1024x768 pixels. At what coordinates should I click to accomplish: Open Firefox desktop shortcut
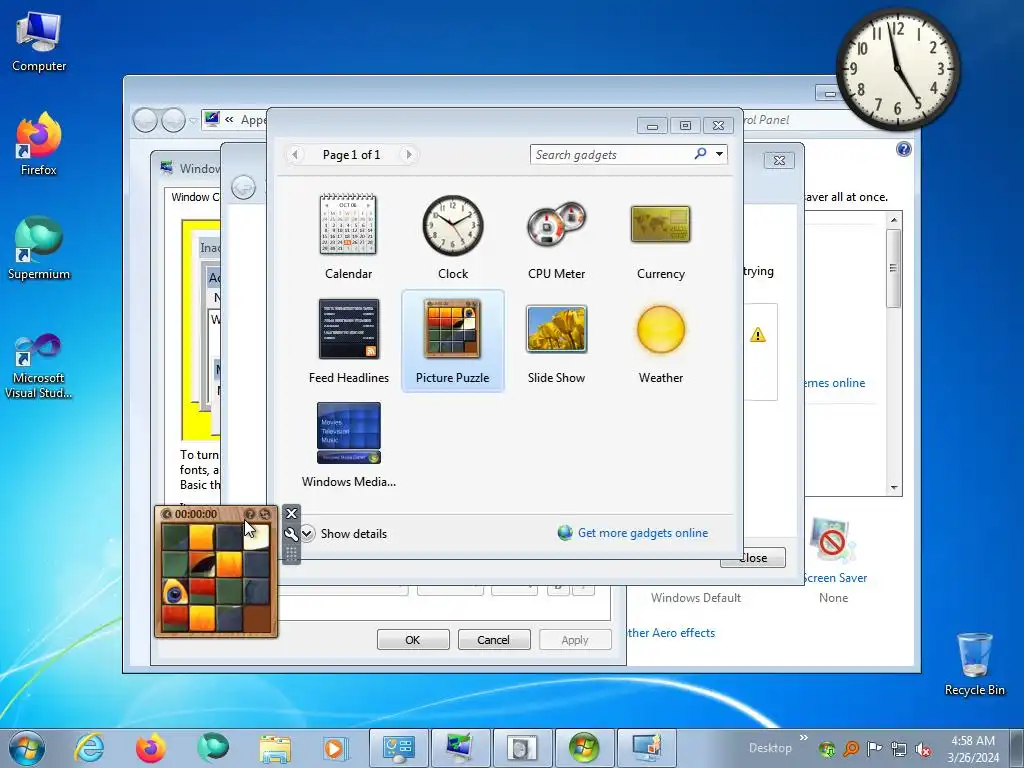coord(39,144)
